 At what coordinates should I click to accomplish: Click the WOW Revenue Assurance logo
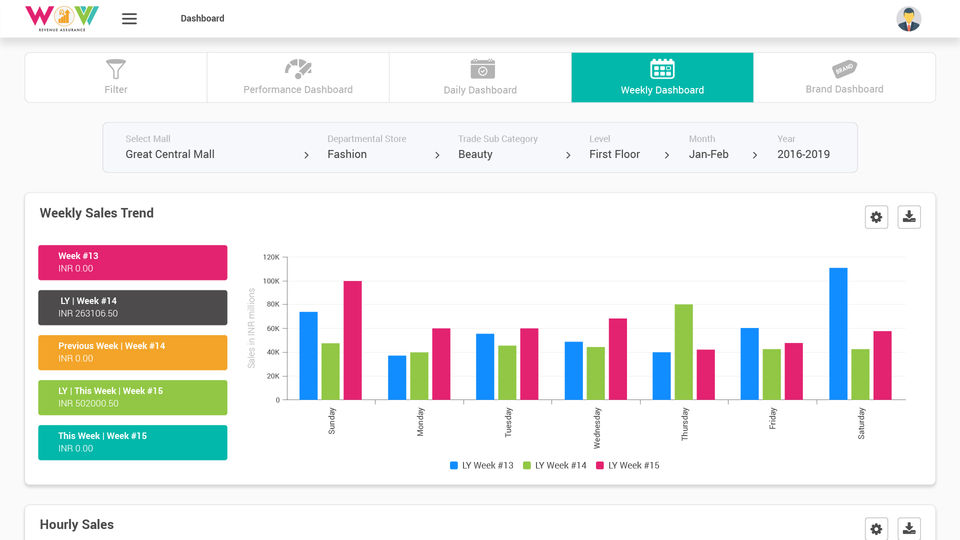pos(62,18)
